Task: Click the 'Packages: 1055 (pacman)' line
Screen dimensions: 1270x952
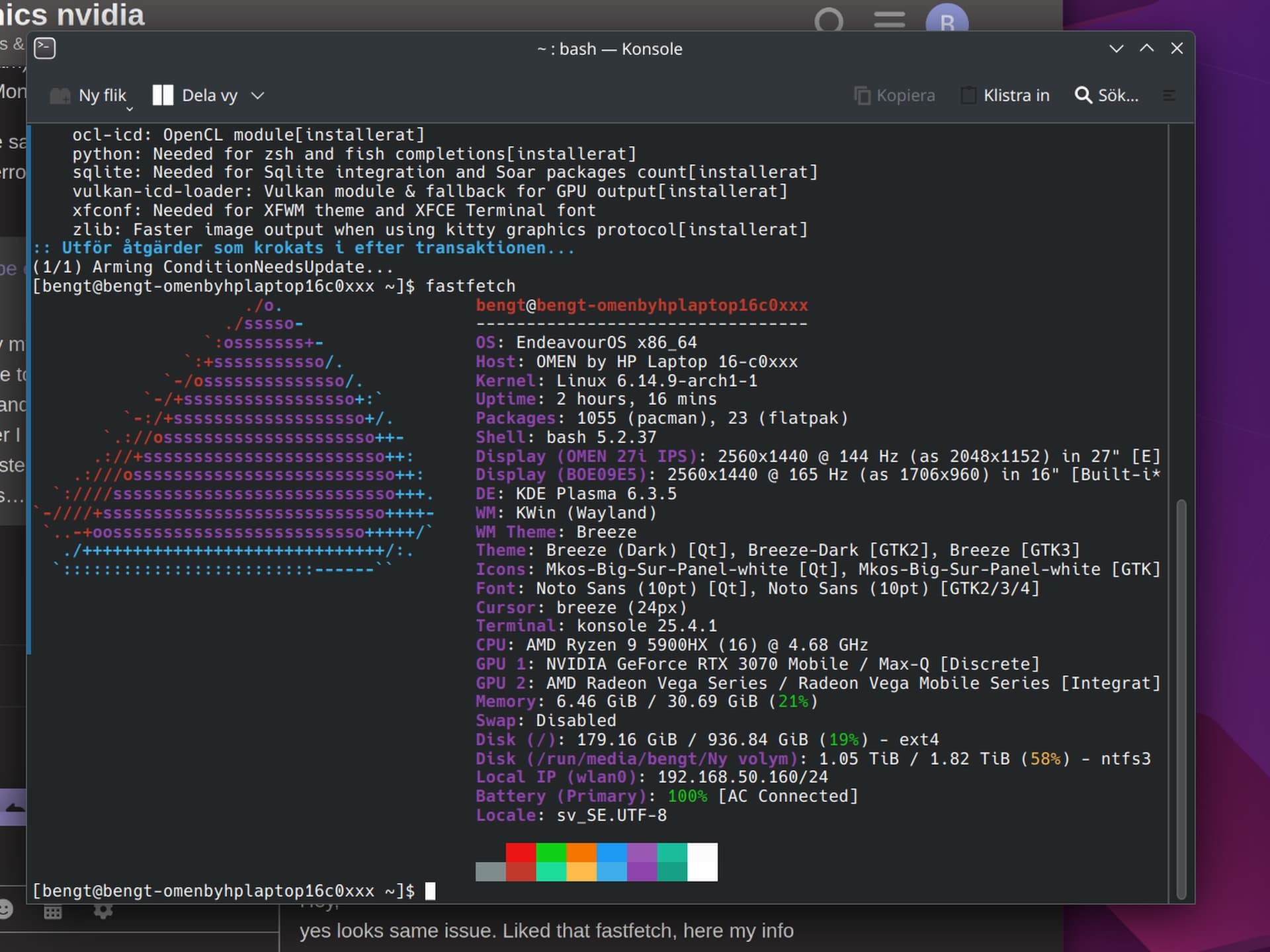Action: click(661, 418)
